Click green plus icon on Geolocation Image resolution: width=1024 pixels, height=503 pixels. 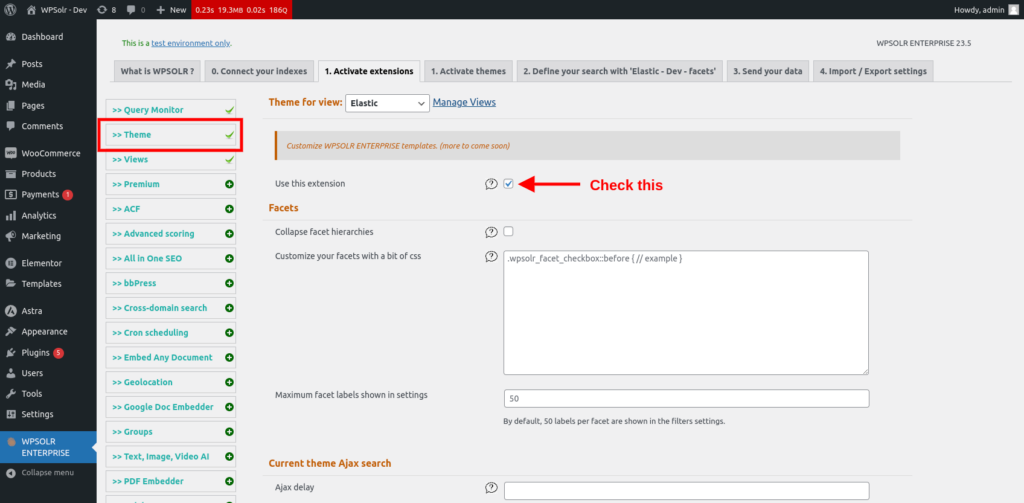coord(229,382)
